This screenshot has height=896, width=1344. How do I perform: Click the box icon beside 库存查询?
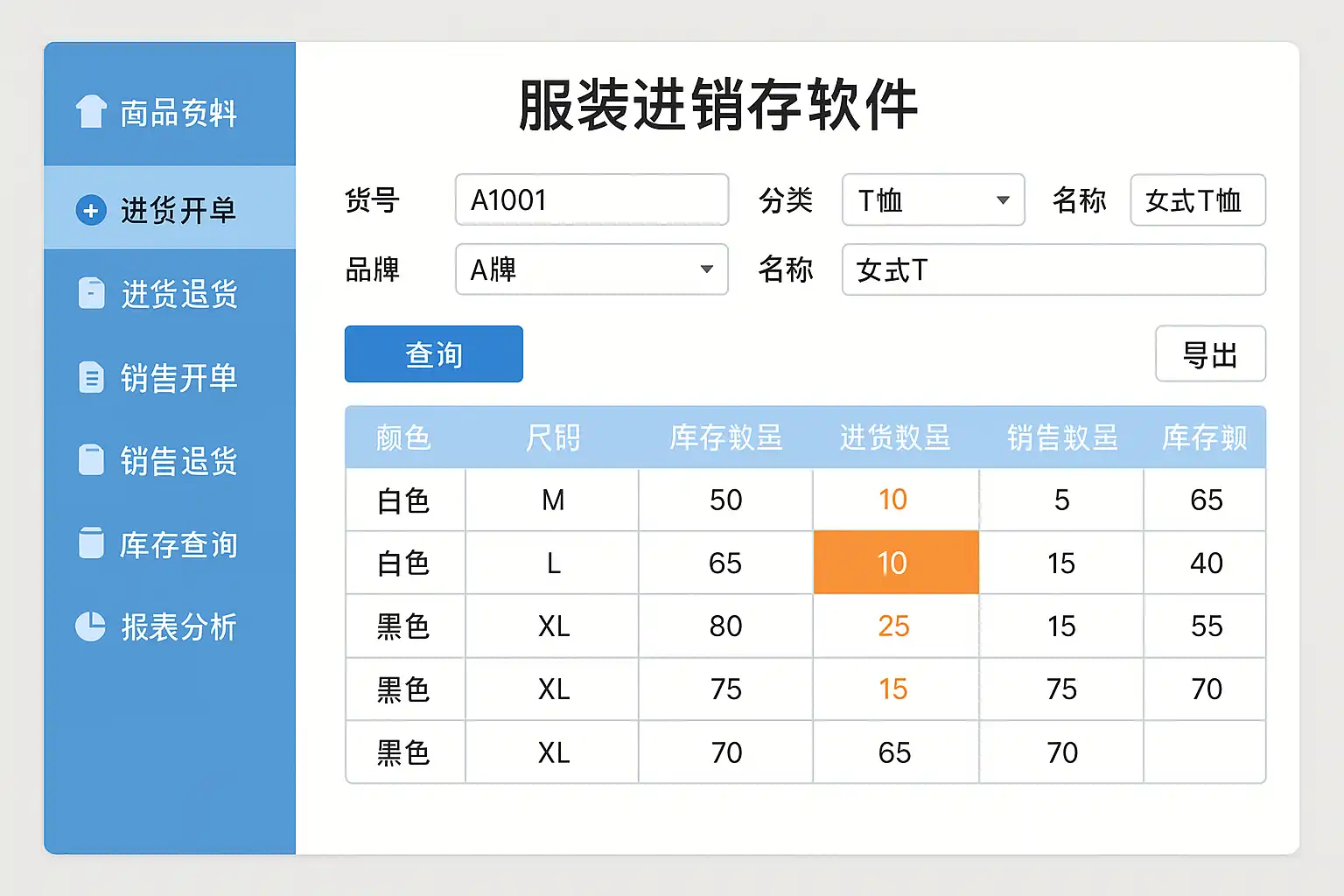pos(91,543)
